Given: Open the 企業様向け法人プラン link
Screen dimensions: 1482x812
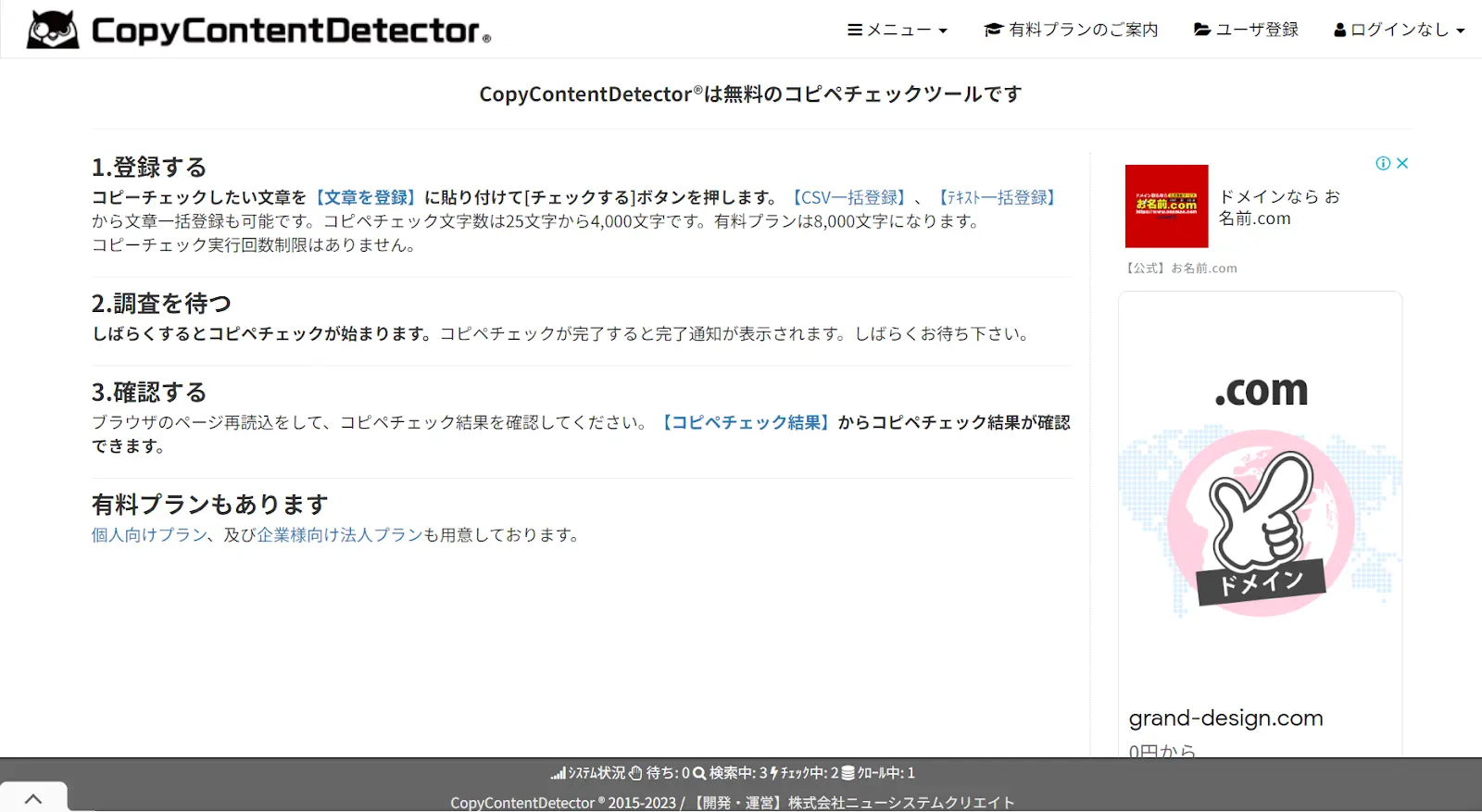Looking at the screenshot, I should pos(340,534).
